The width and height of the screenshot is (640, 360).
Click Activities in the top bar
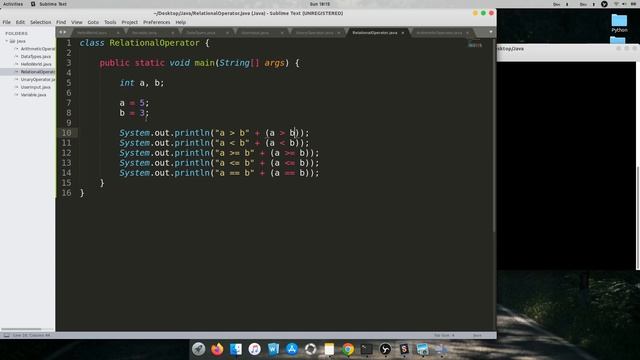pos(13,4)
